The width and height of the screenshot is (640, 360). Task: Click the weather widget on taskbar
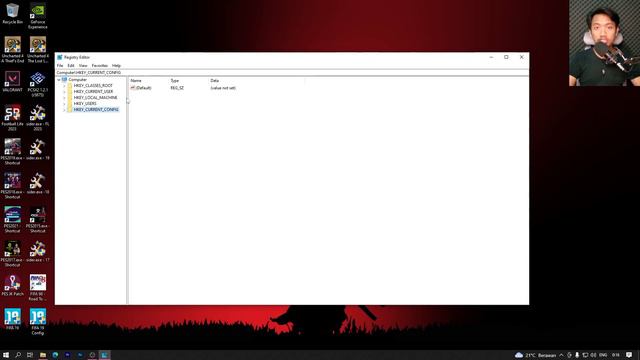[x=535, y=355]
